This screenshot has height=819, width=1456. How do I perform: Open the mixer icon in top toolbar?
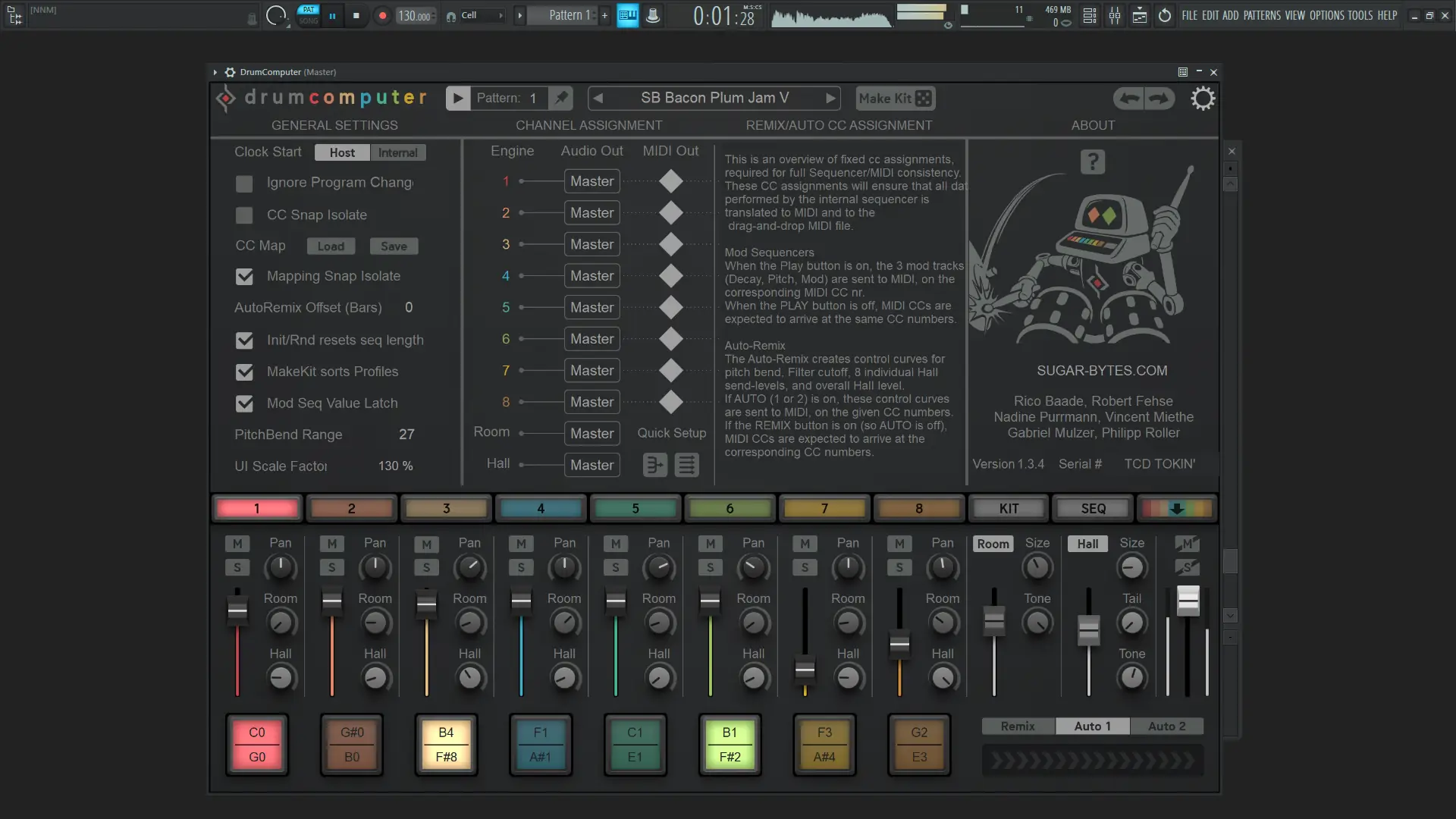(1115, 15)
